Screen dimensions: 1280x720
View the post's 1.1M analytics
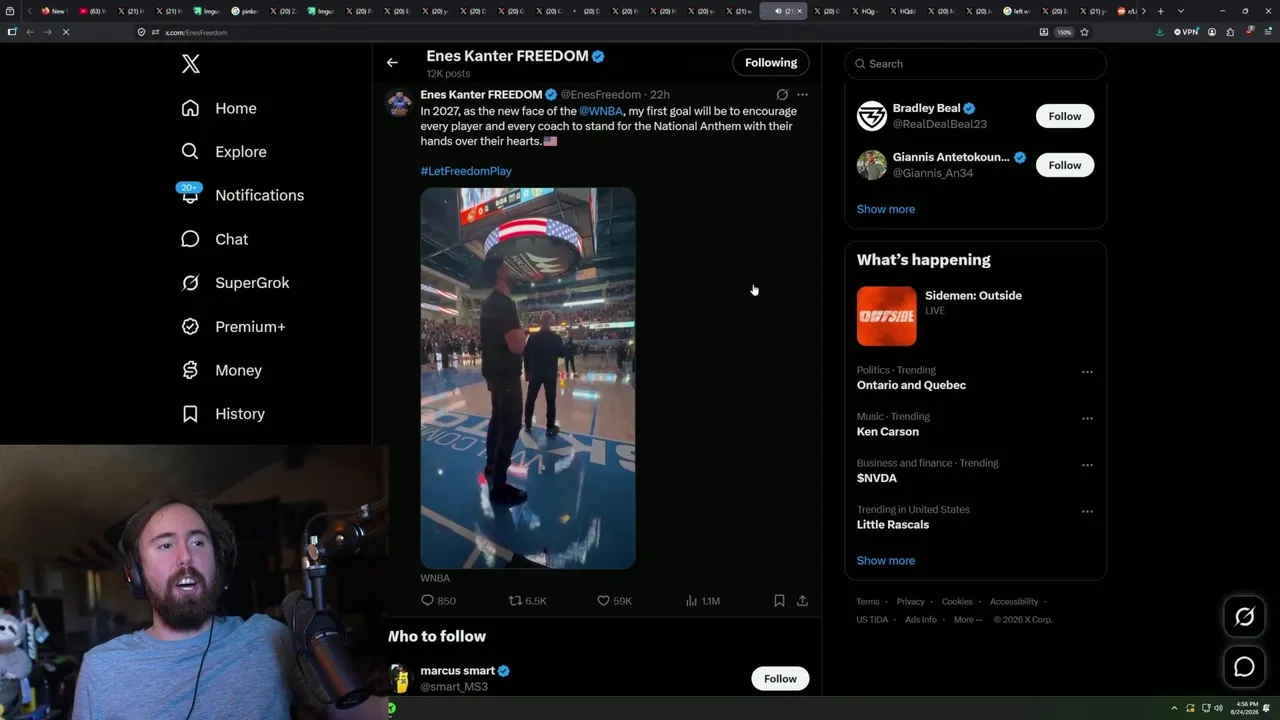(x=702, y=601)
